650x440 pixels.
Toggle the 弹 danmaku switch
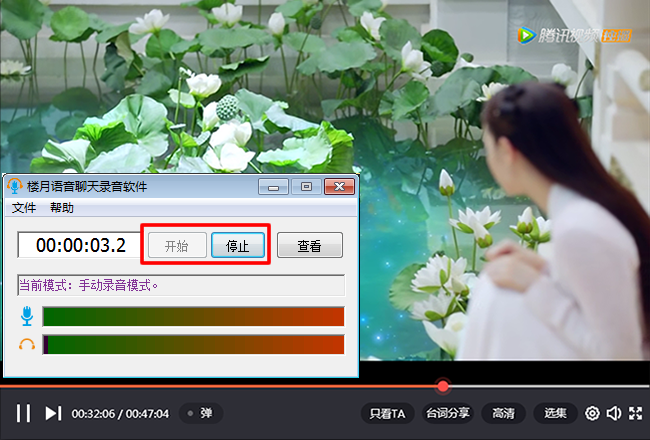[x=201, y=413]
